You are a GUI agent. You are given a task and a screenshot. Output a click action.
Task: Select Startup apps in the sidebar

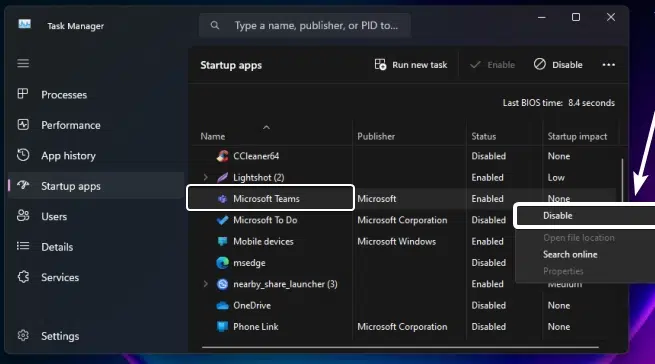(x=96, y=186)
